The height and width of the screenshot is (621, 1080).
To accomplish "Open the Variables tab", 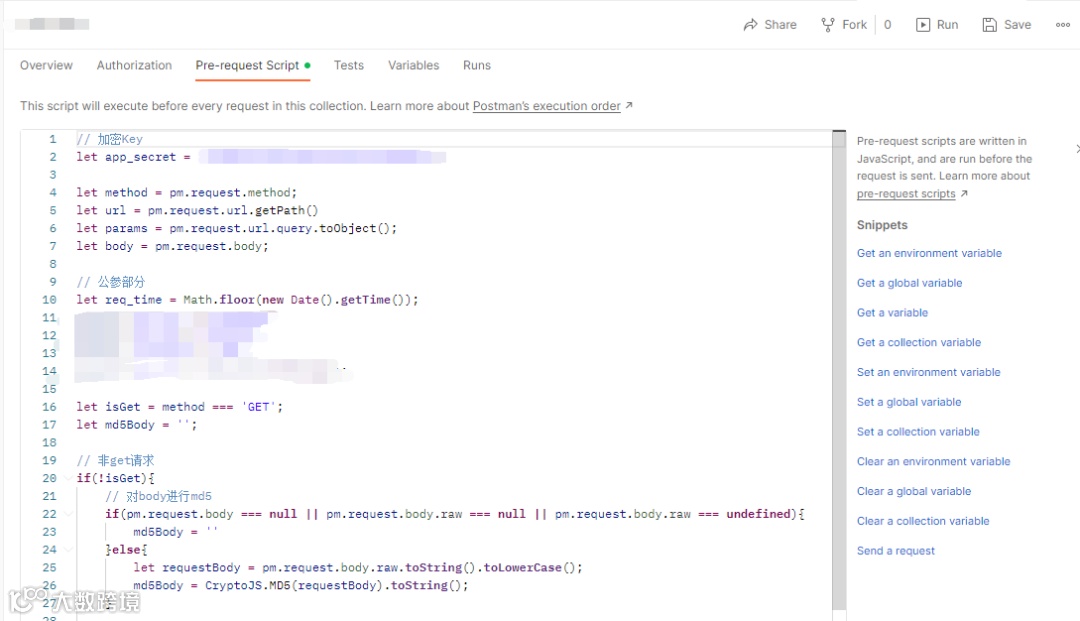I will tap(413, 65).
